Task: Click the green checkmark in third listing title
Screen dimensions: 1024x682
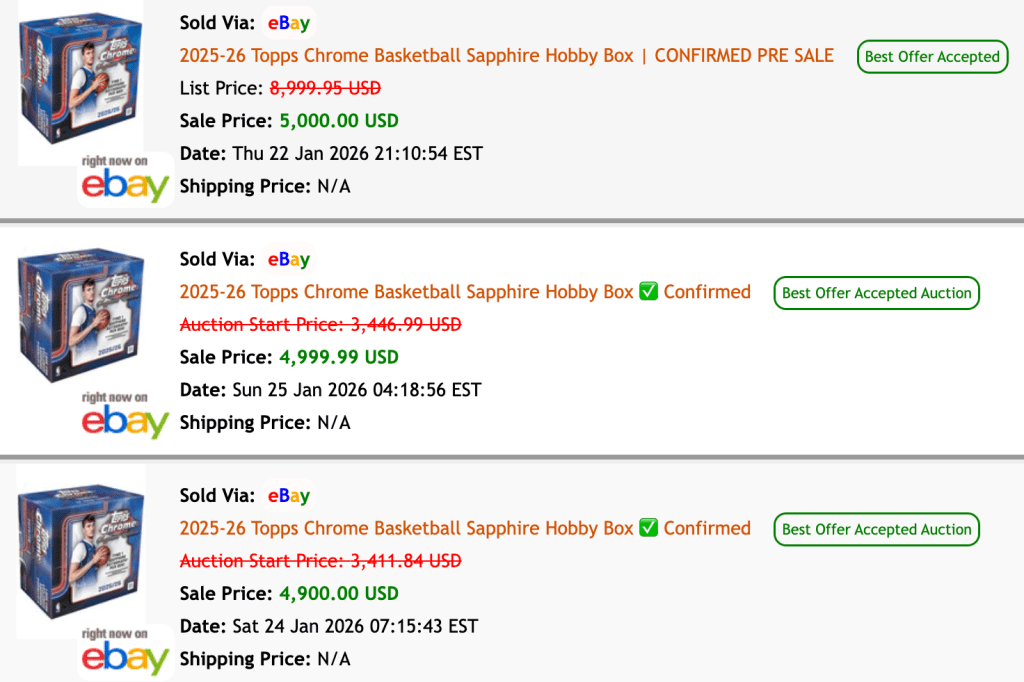Action: [648, 528]
